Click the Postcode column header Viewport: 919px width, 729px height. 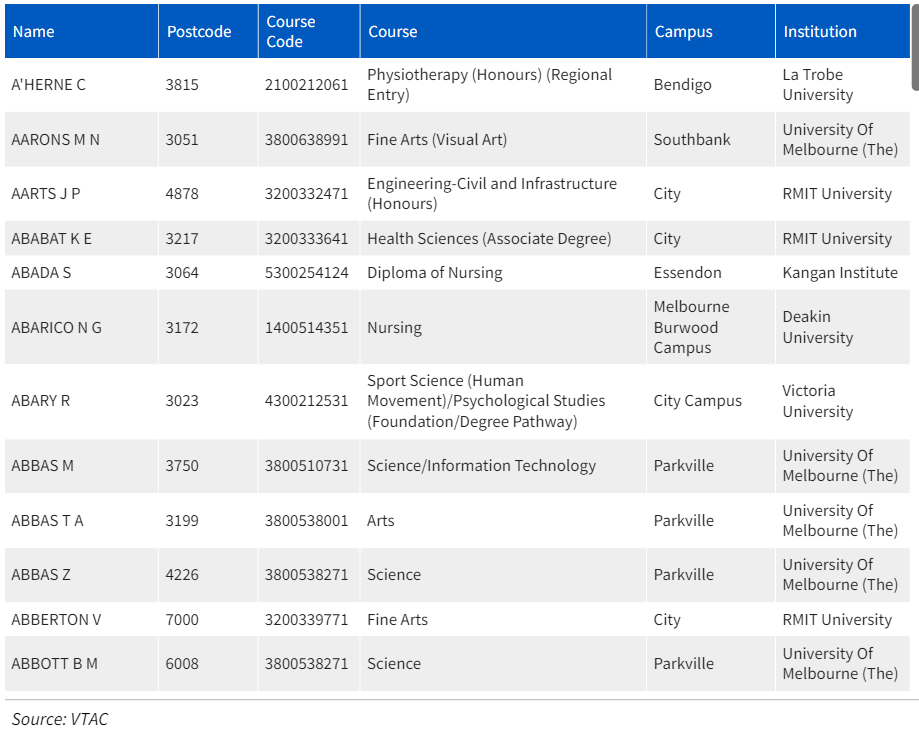pyautogui.click(x=198, y=32)
